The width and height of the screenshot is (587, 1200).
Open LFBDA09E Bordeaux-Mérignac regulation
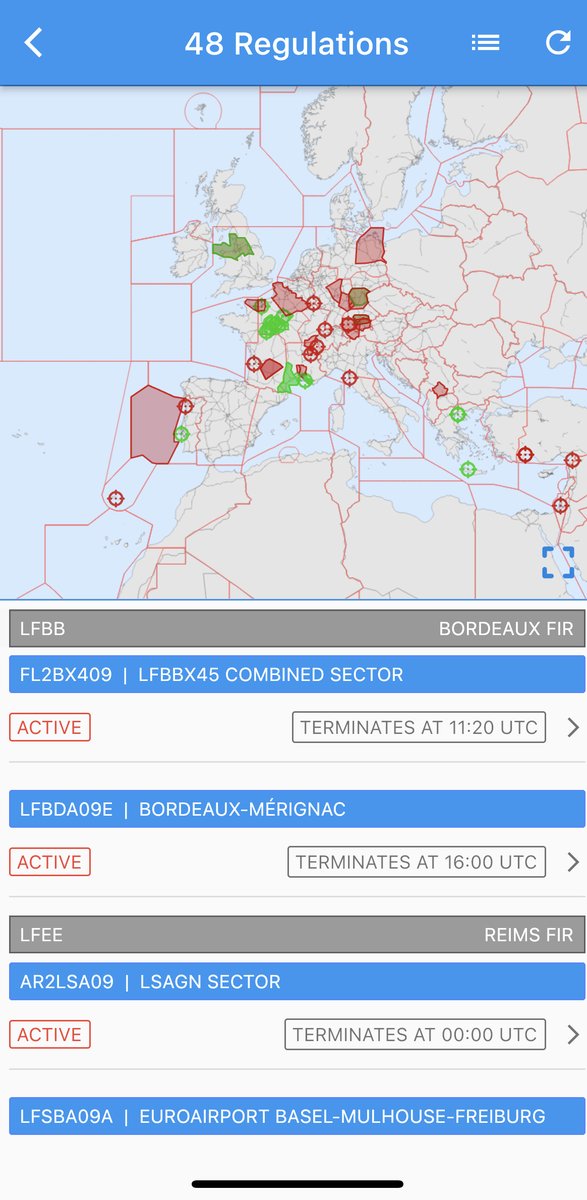coord(297,809)
